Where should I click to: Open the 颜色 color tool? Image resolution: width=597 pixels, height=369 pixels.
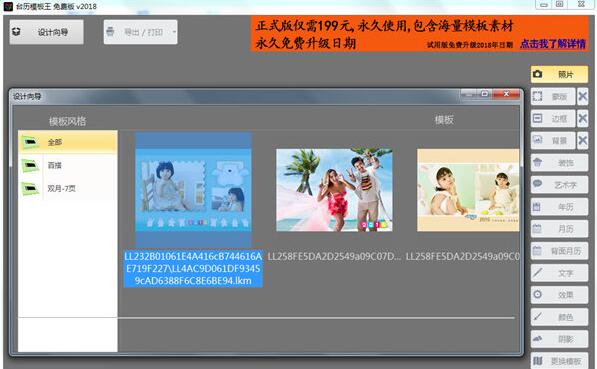559,317
